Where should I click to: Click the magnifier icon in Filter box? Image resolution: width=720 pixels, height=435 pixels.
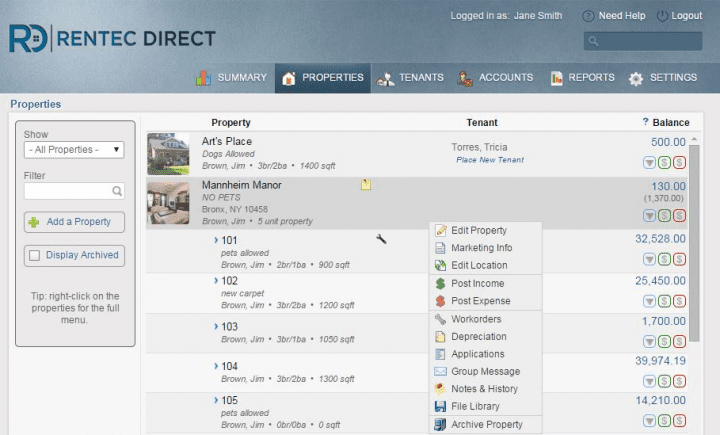tap(117, 191)
